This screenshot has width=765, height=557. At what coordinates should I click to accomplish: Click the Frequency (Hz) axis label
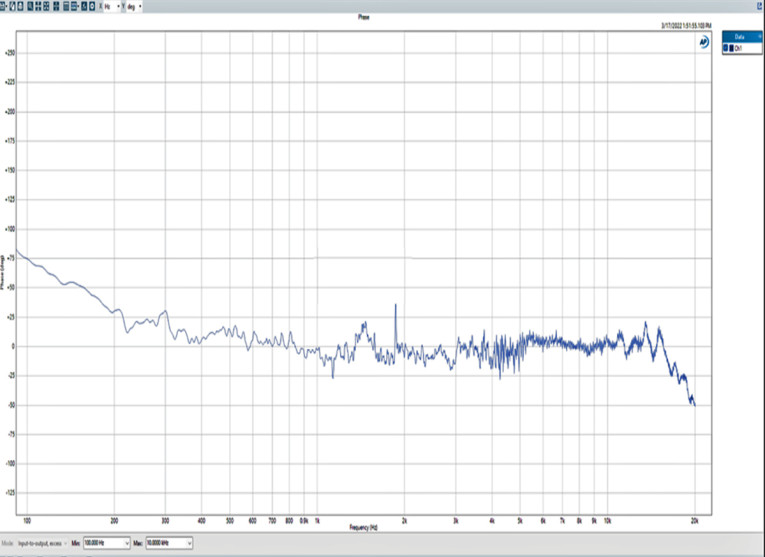(x=363, y=527)
